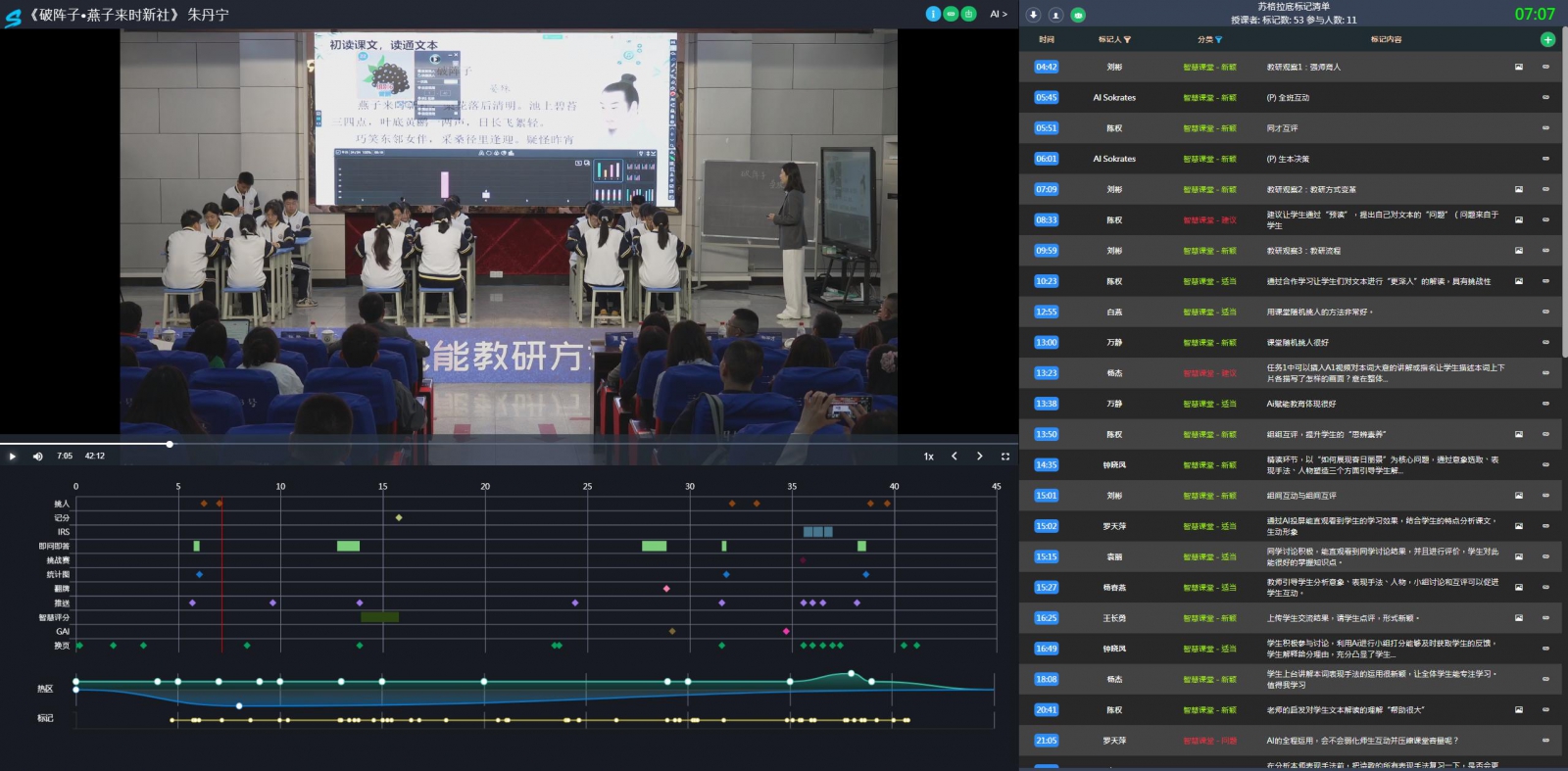Play the lesson video
The height and width of the screenshot is (771, 1568).
pyautogui.click(x=13, y=457)
